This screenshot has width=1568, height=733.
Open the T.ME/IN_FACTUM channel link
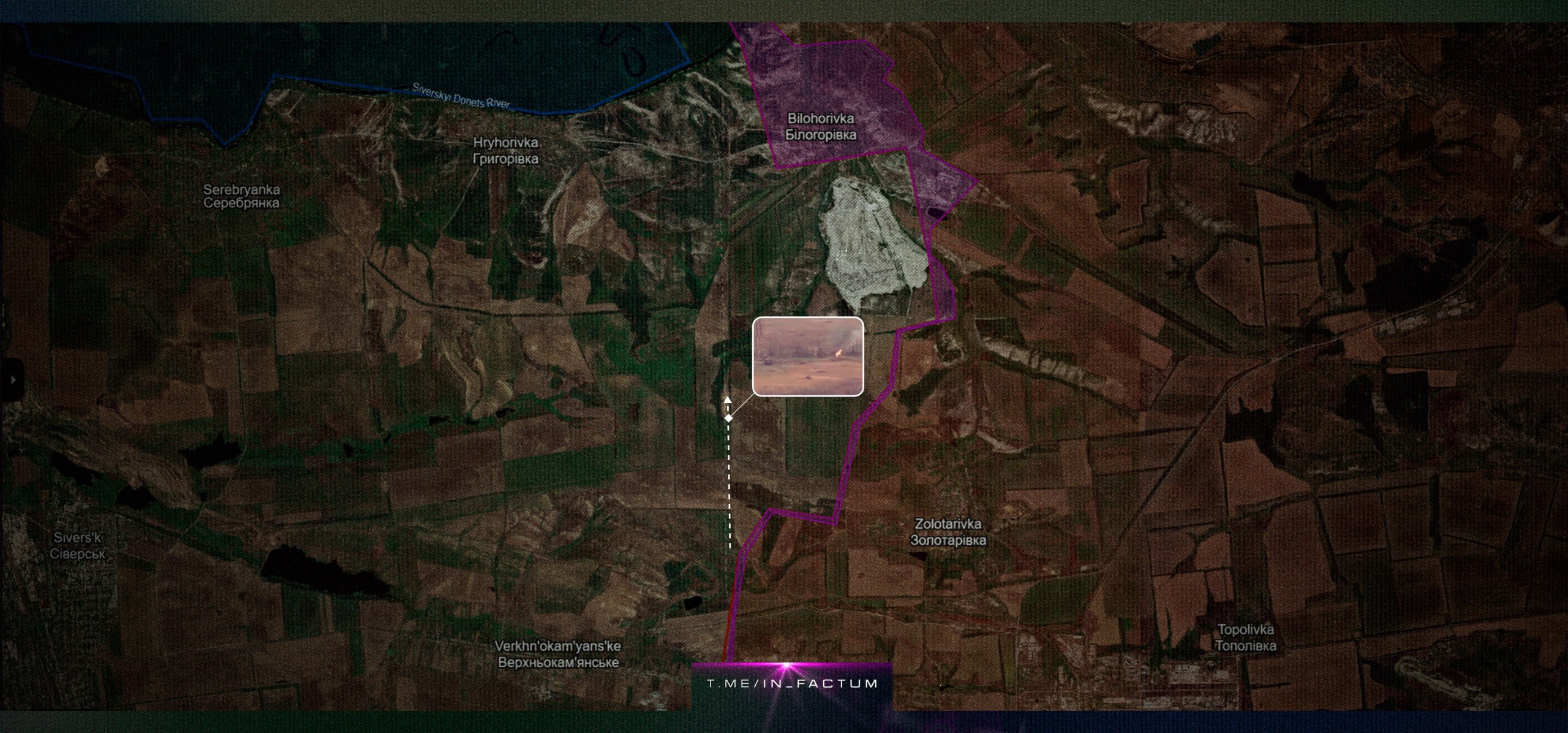point(793,683)
